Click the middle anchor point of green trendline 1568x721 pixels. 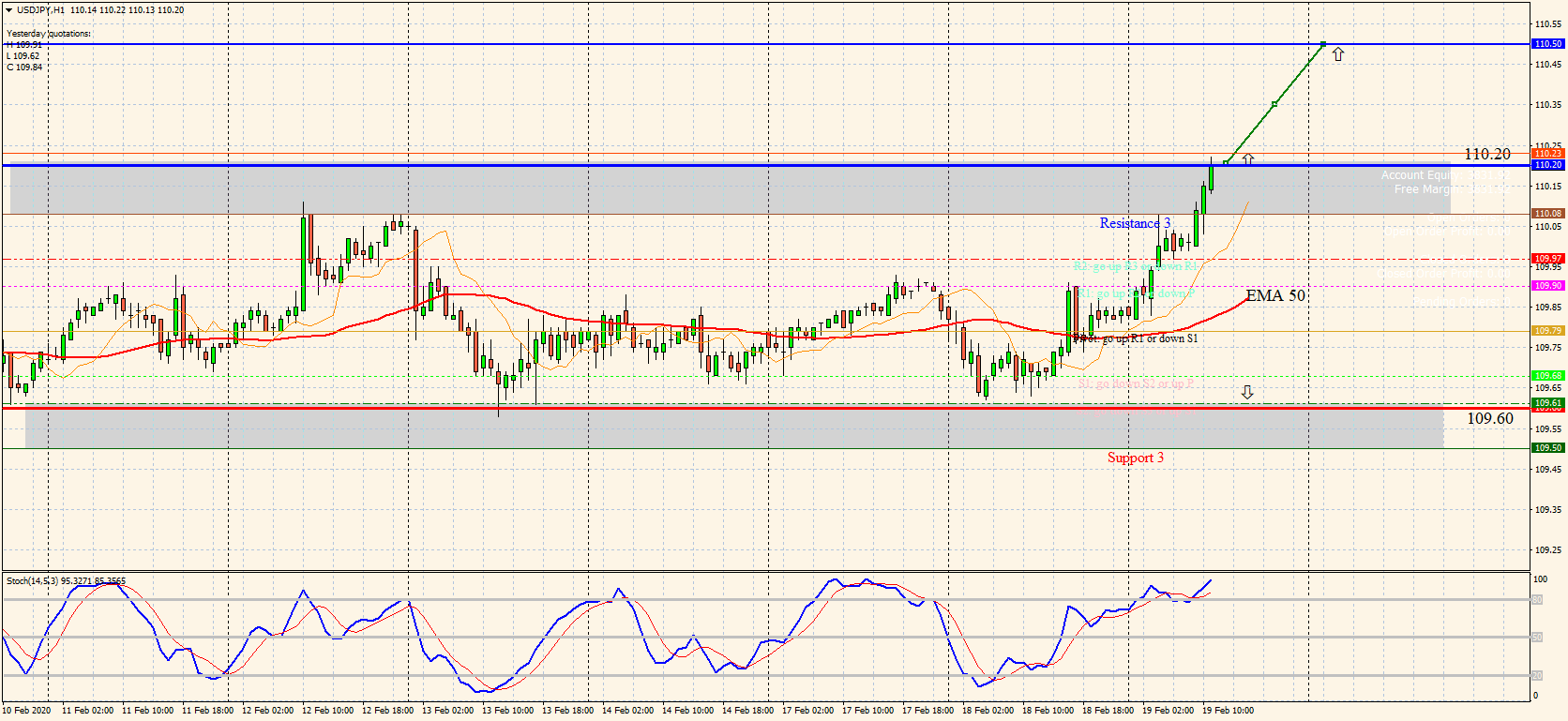(1274, 104)
